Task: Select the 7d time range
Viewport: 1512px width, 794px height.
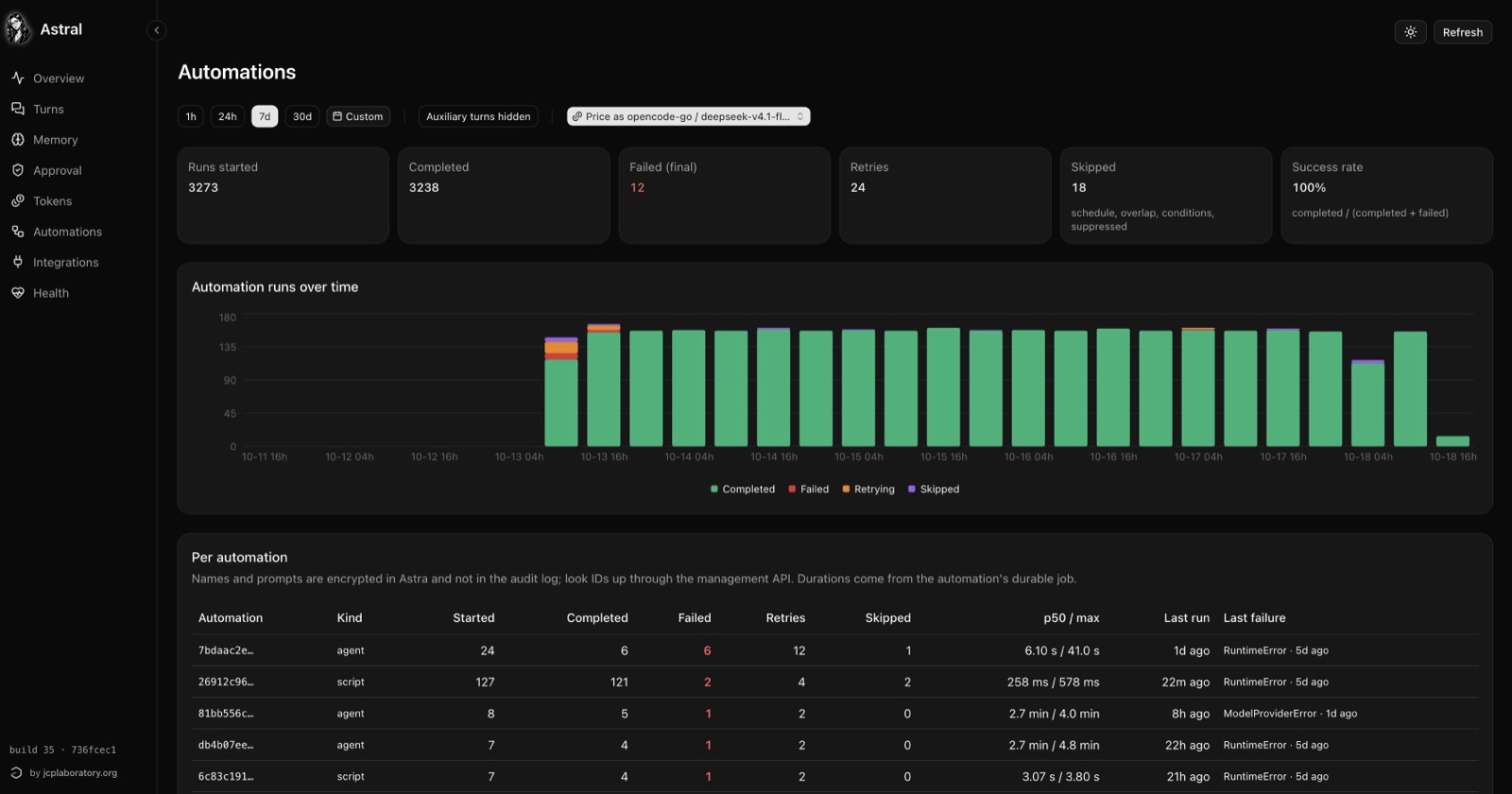Action: 265,116
